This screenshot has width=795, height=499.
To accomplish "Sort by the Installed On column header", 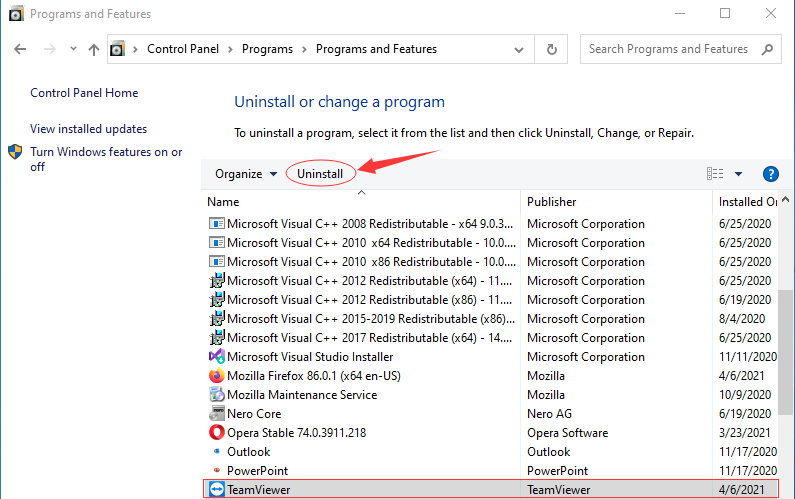I will pos(748,202).
